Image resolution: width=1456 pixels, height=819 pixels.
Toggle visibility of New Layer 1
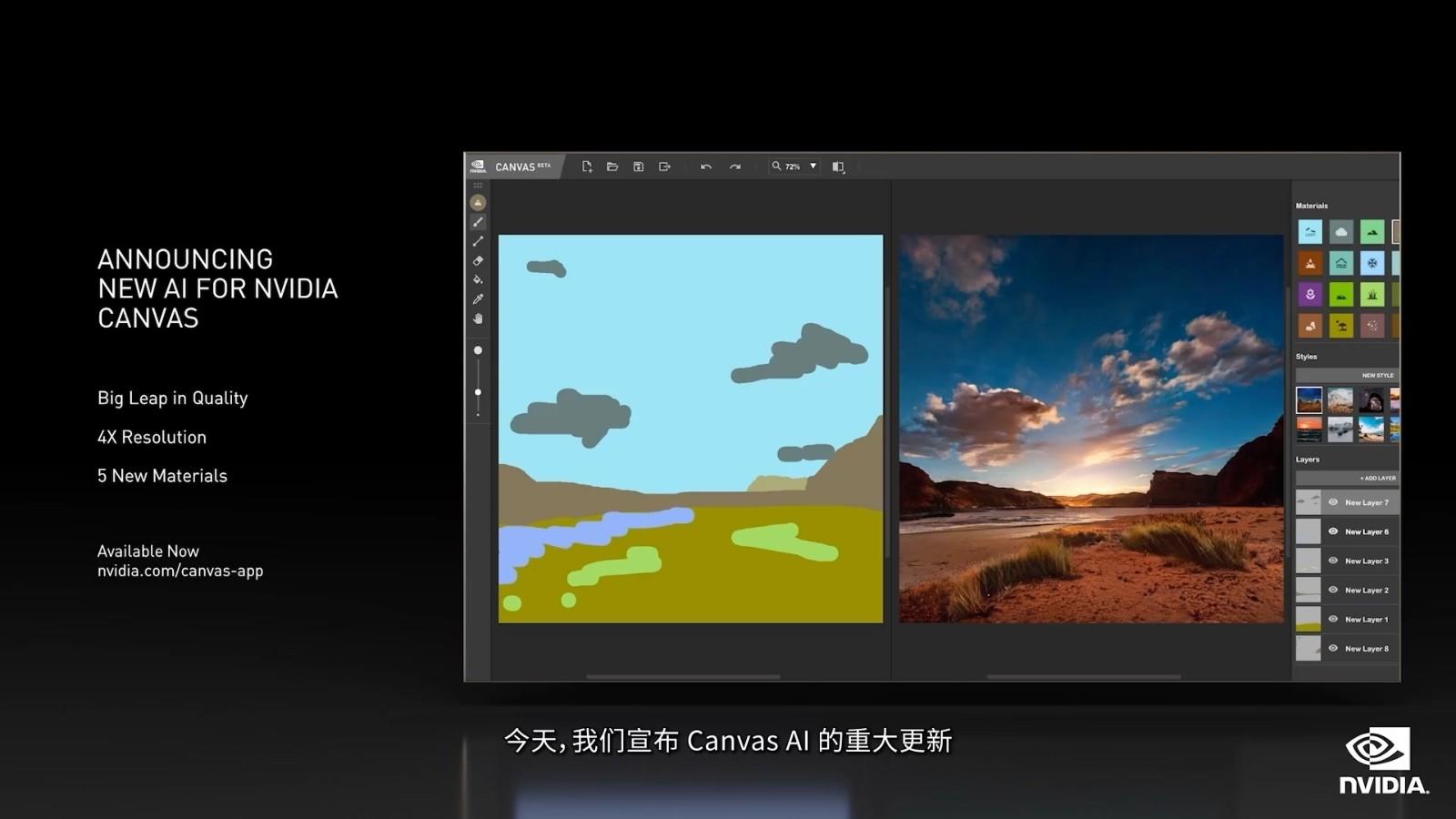pyautogui.click(x=1333, y=619)
